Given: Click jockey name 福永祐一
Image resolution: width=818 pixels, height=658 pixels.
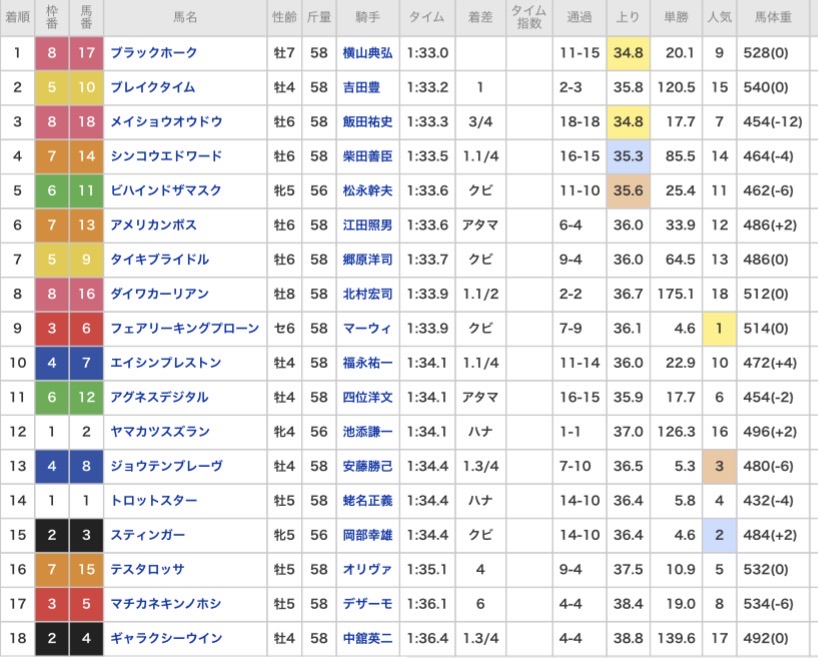Looking at the screenshot, I should [367, 363].
